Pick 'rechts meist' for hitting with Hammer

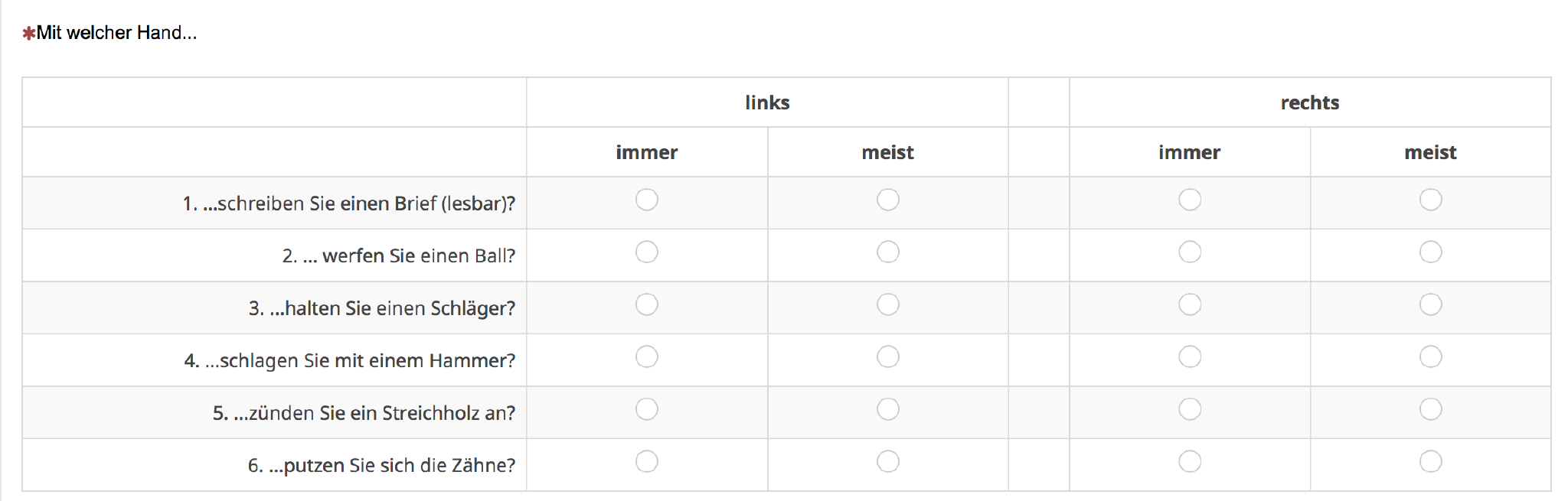pos(1431,357)
